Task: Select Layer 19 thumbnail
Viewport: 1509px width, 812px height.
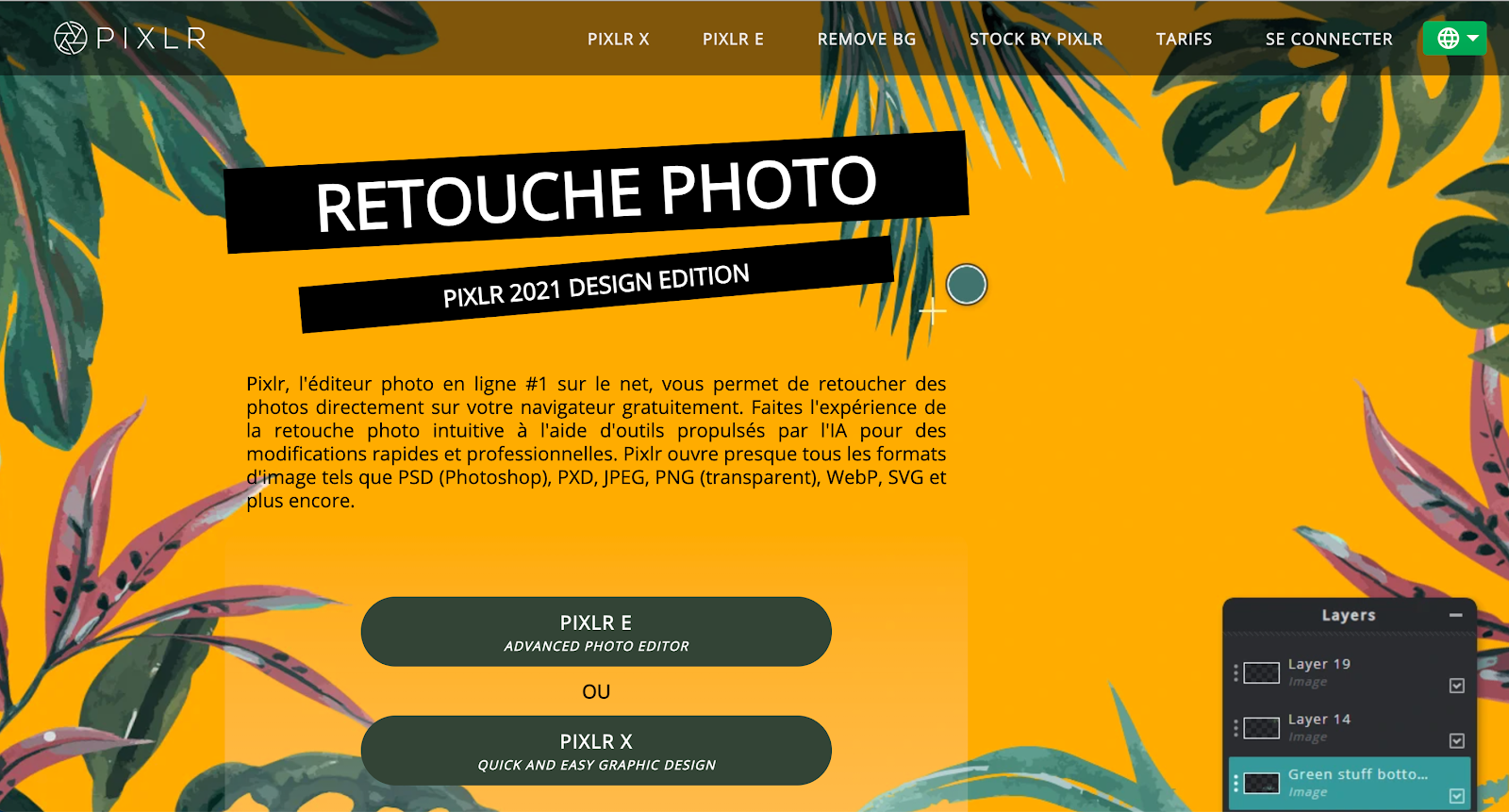Action: tap(1261, 672)
